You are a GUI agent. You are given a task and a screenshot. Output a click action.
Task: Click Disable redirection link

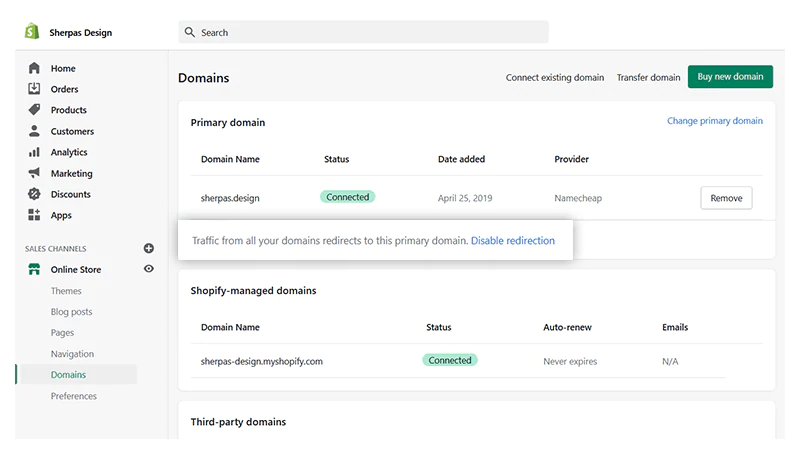512,241
